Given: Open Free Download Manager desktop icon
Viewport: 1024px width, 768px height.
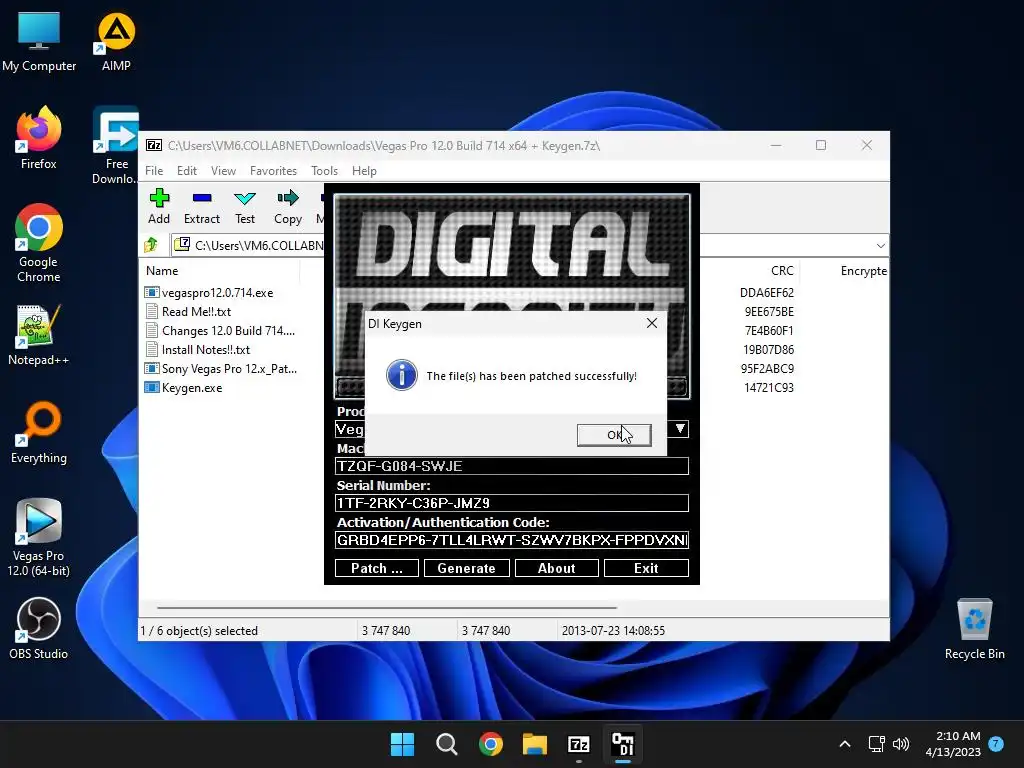Looking at the screenshot, I should click(115, 145).
